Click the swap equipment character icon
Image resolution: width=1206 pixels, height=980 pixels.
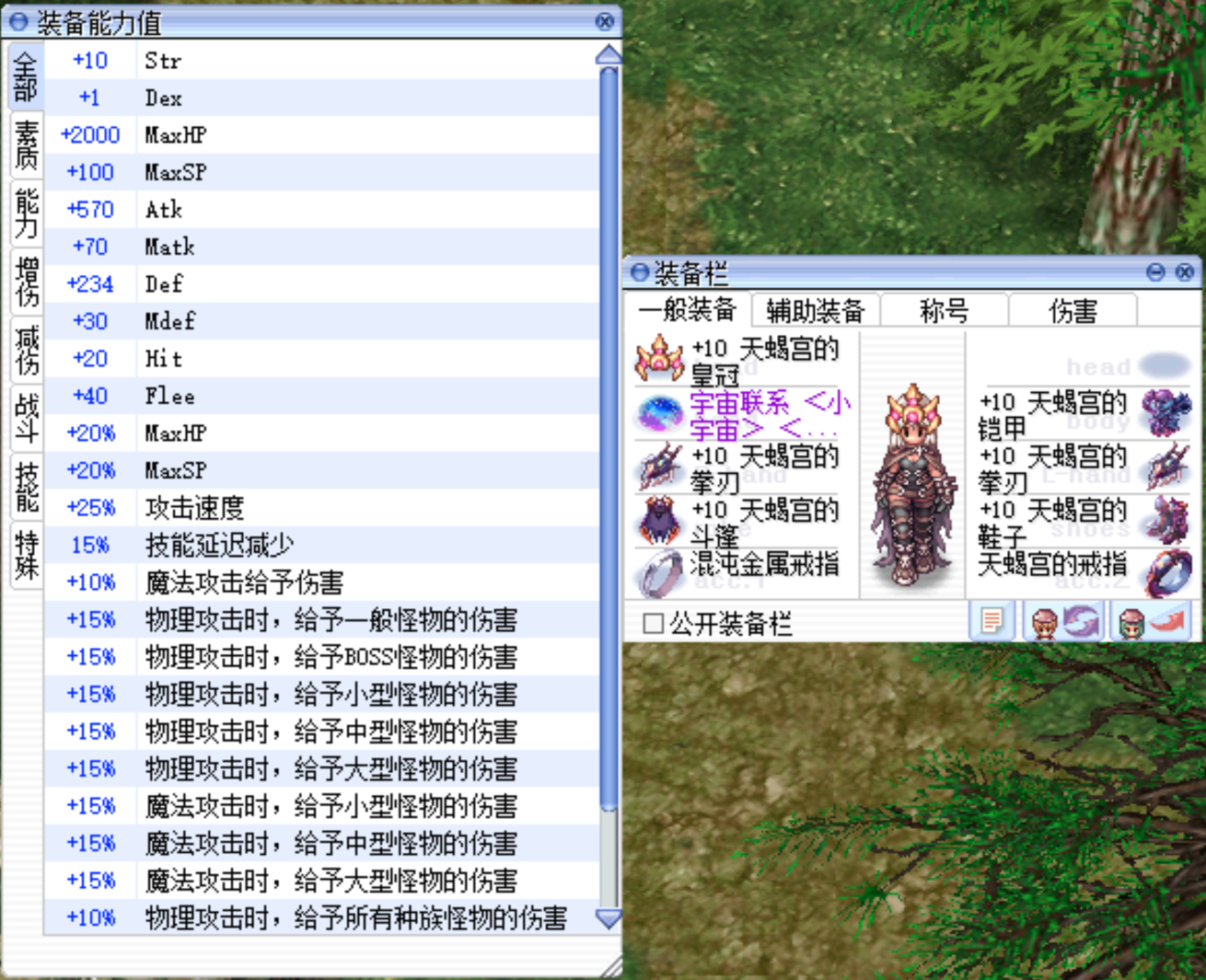pyautogui.click(x=1063, y=622)
